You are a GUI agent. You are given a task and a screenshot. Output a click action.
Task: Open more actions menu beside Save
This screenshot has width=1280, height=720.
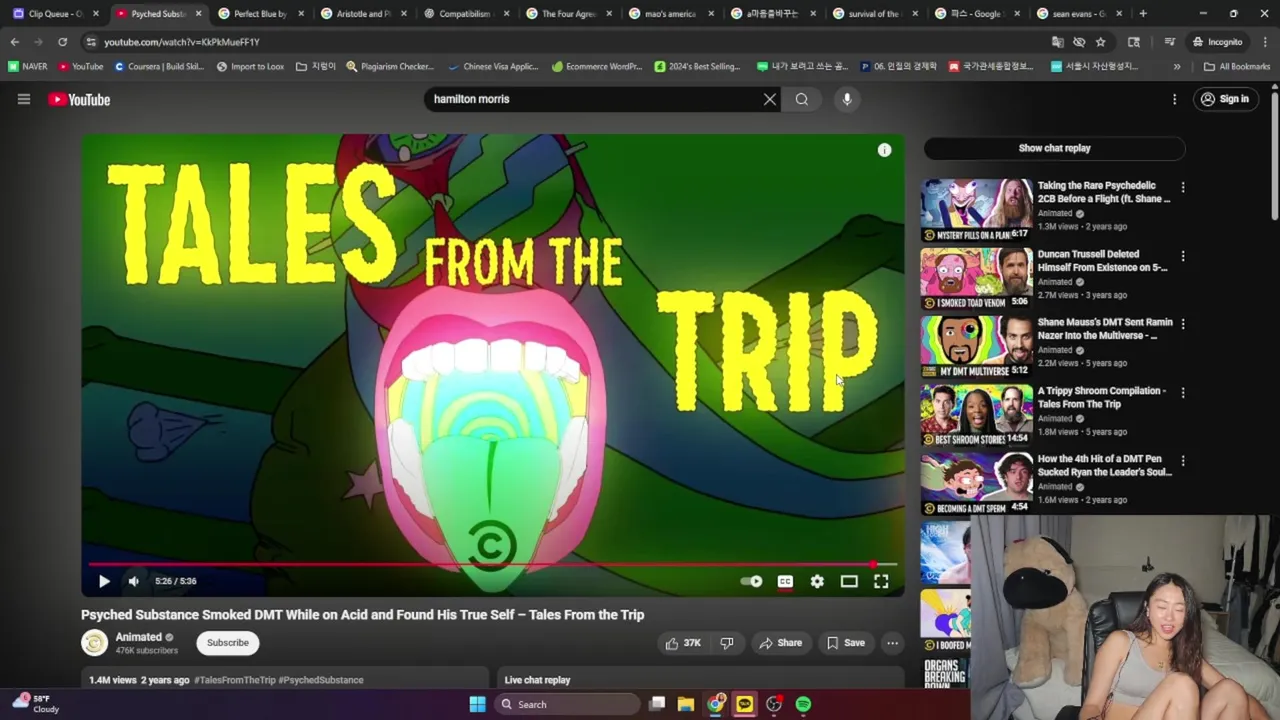[x=892, y=643]
